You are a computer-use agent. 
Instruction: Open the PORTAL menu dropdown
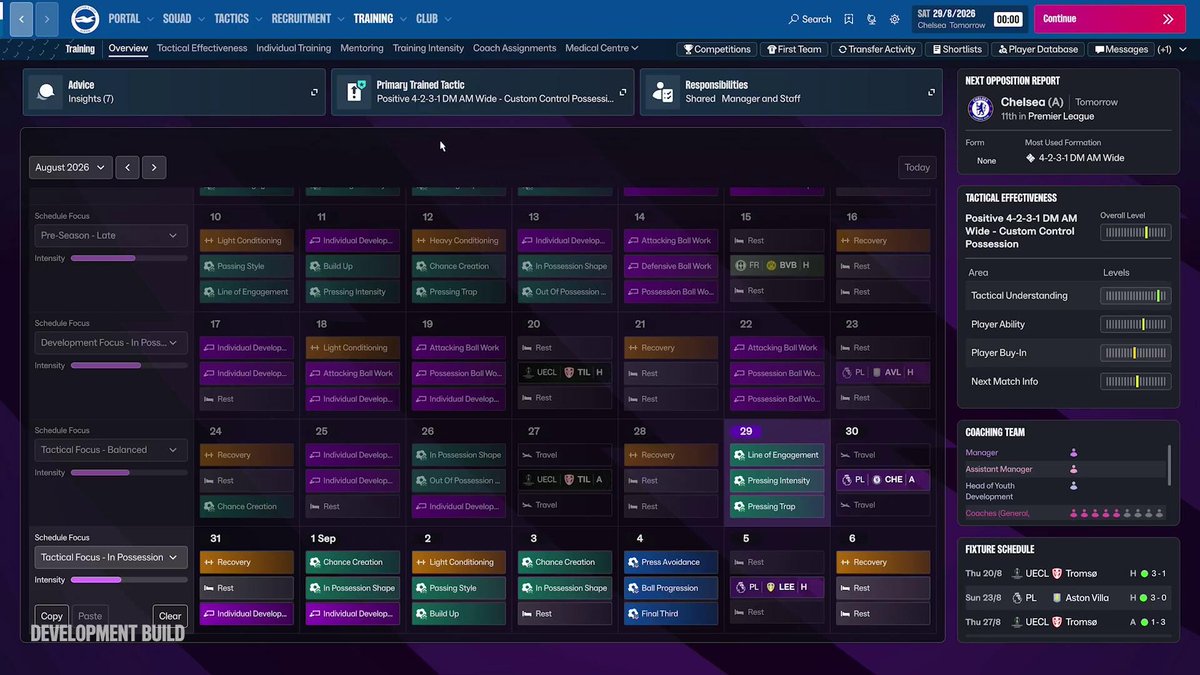coord(130,19)
